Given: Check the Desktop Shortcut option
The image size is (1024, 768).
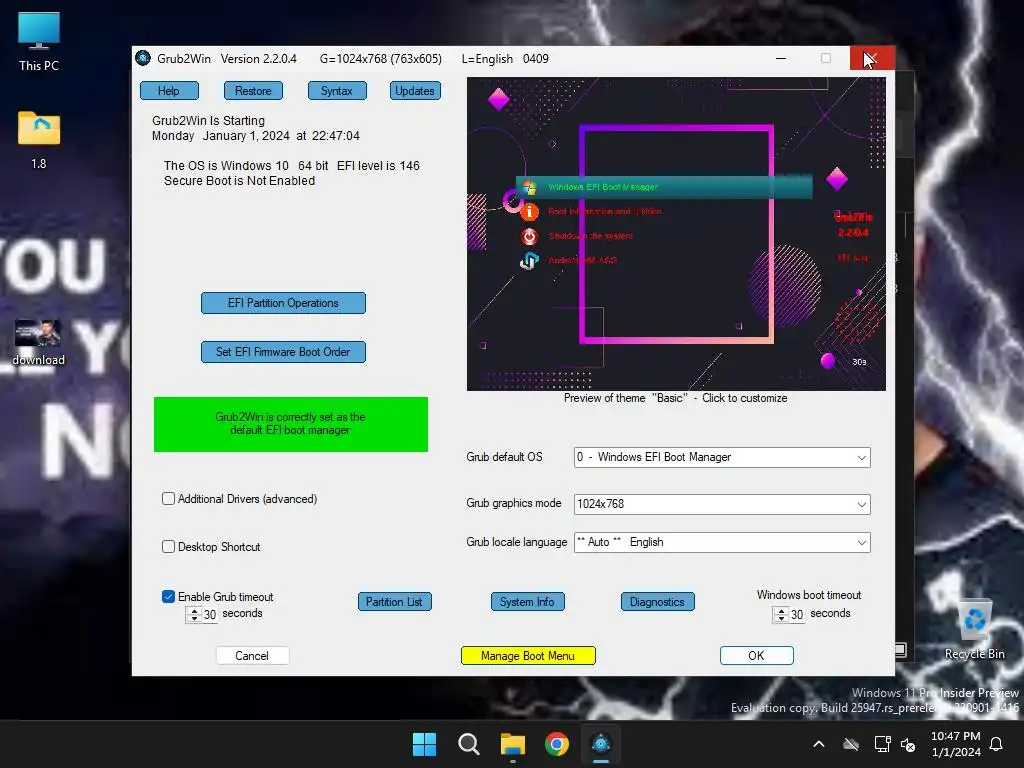Looking at the screenshot, I should pyautogui.click(x=168, y=547).
